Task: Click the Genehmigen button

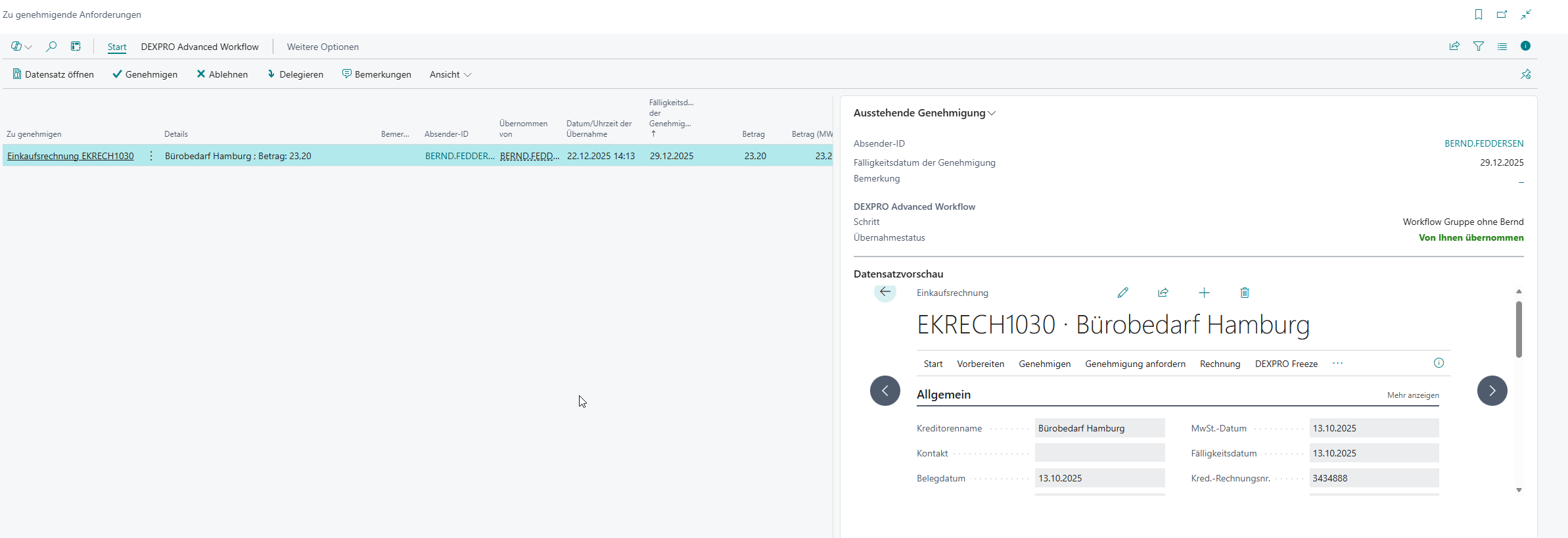Action: [145, 74]
